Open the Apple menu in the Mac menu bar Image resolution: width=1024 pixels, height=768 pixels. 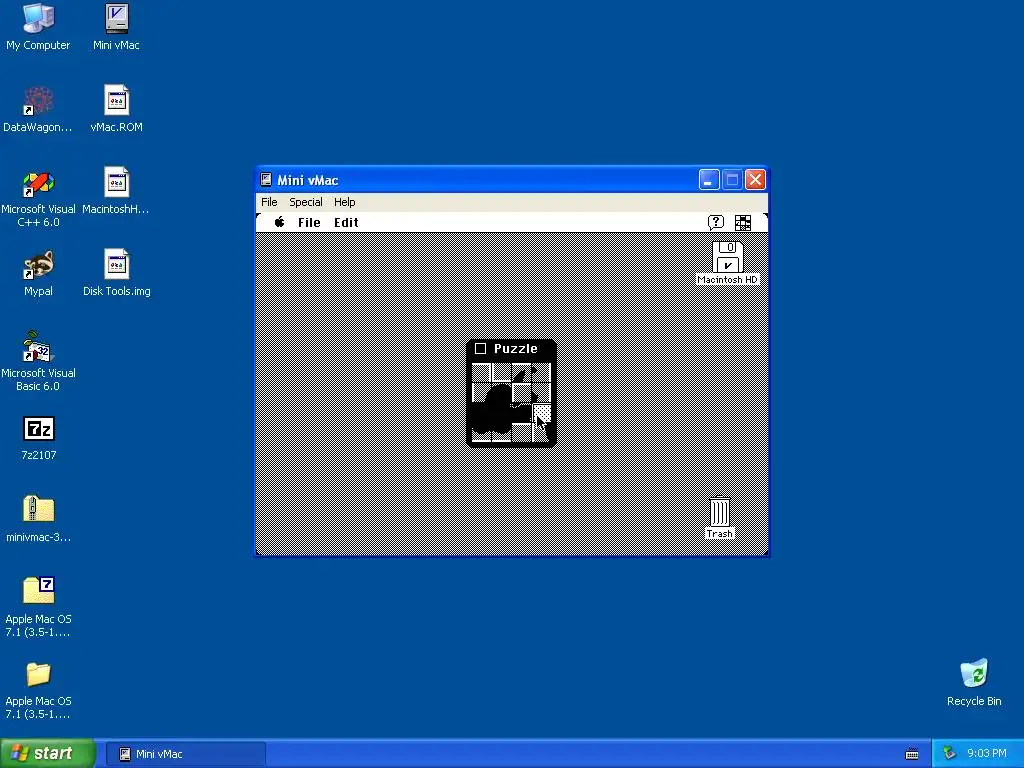click(280, 222)
